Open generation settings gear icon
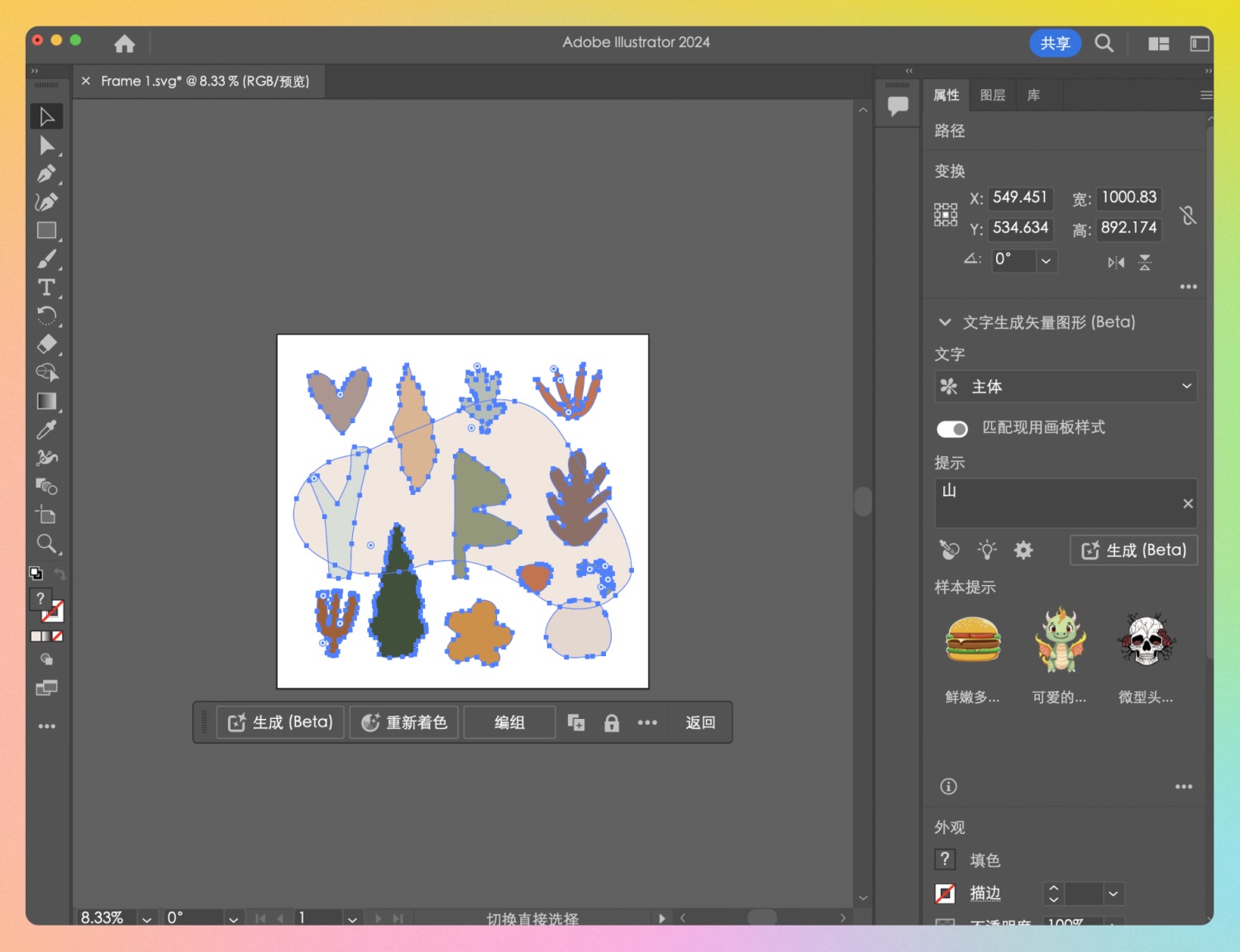Viewport: 1240px width, 952px height. pos(1023,550)
